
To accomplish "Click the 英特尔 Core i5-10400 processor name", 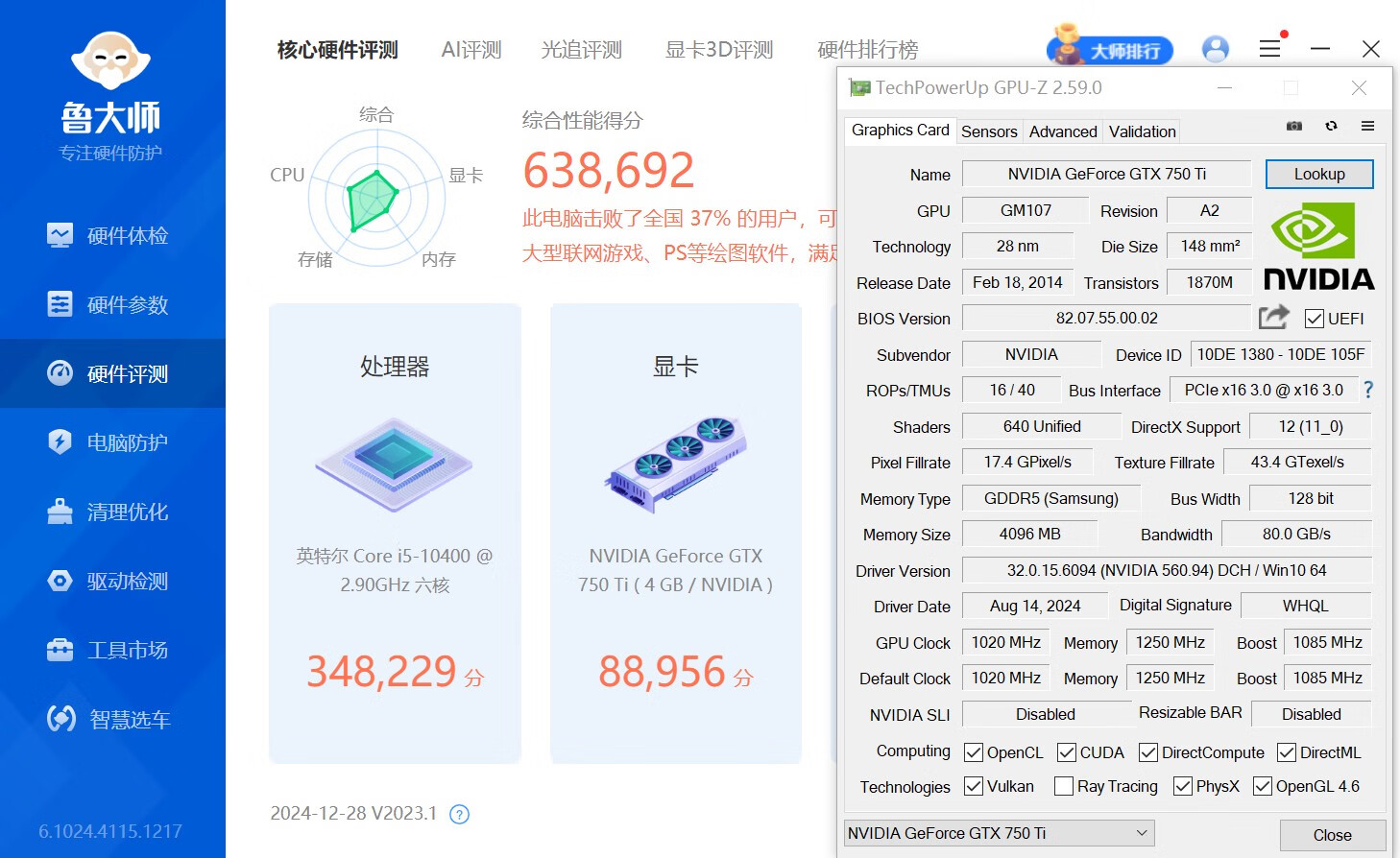I will tap(395, 570).
